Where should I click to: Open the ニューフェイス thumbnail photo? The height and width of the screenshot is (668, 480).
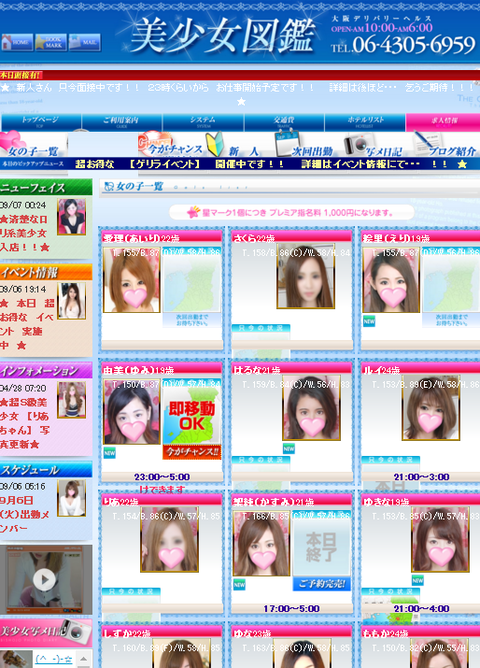click(x=72, y=216)
